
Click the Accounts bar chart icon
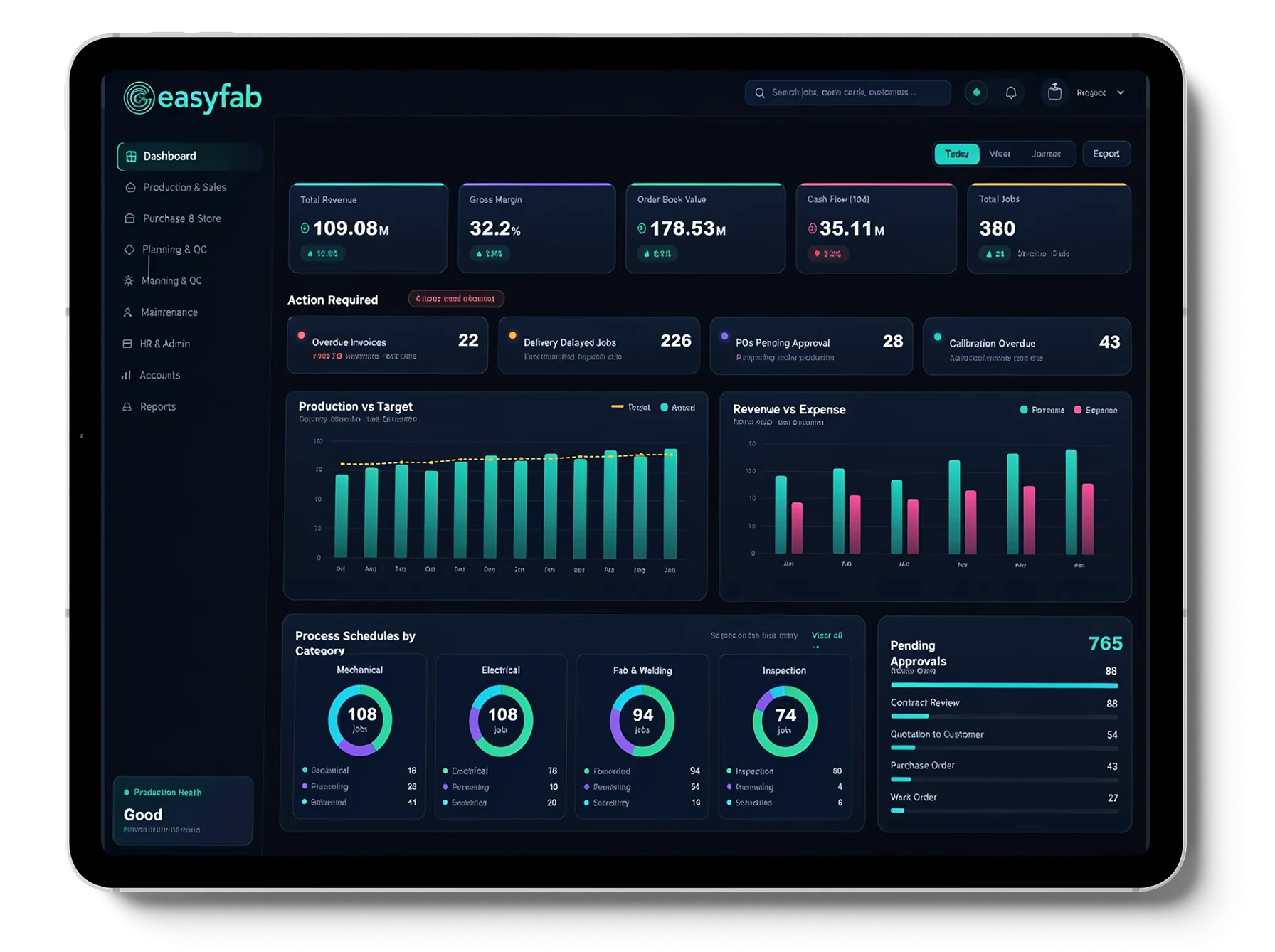point(126,375)
